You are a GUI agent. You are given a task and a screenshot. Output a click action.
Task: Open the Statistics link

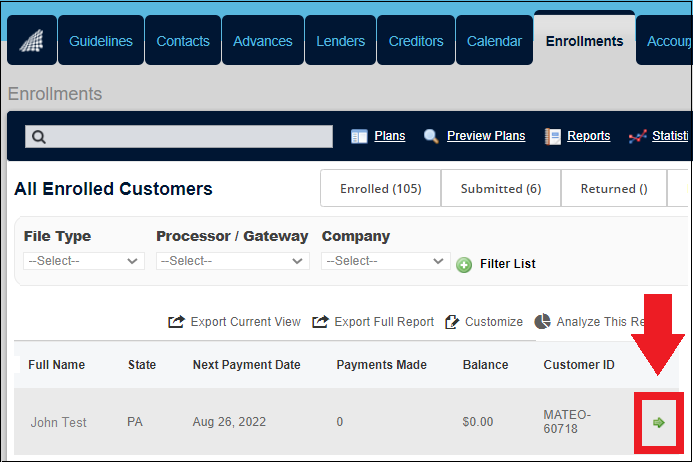click(670, 136)
